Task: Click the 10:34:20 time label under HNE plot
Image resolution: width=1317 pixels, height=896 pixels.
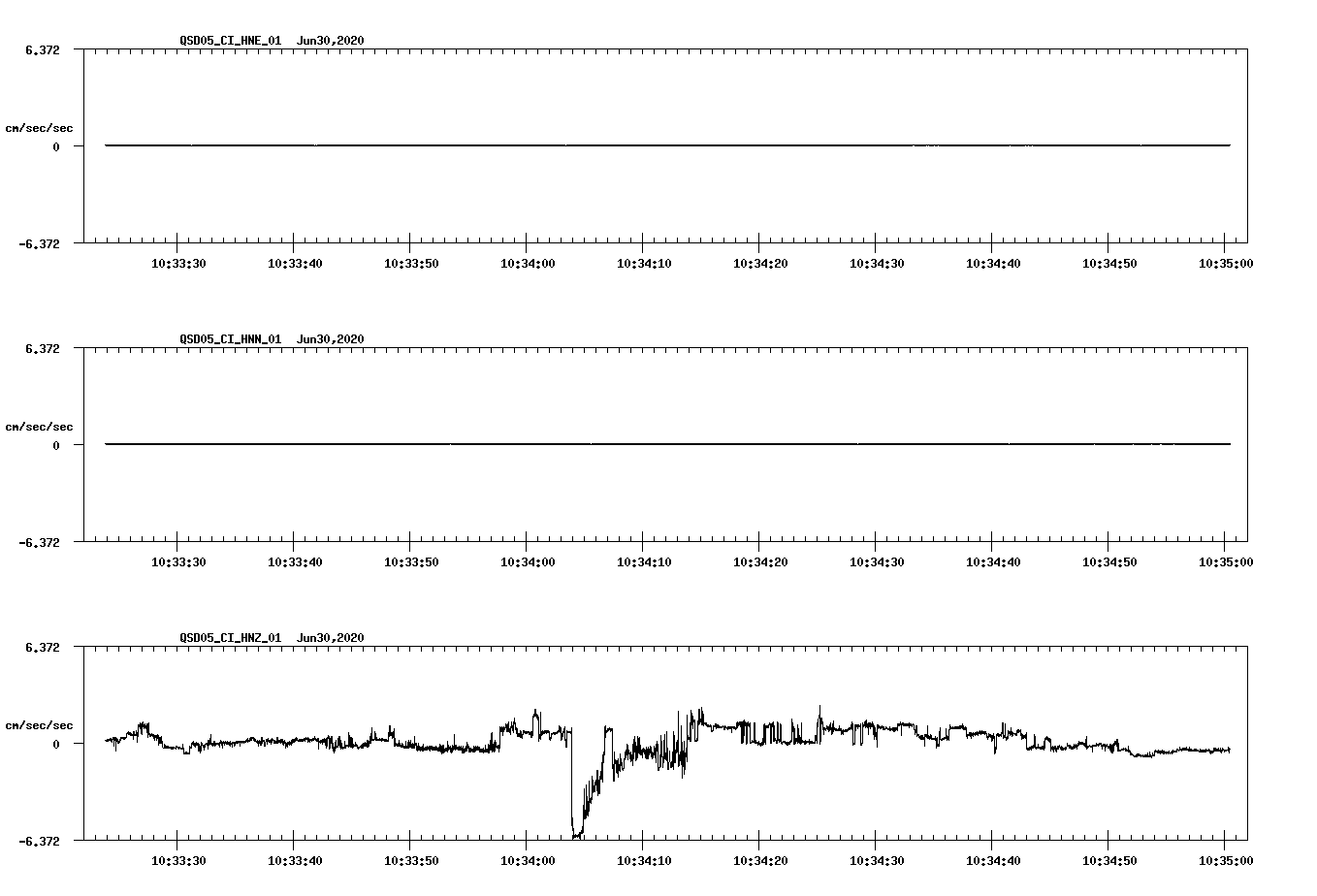Action: [760, 264]
